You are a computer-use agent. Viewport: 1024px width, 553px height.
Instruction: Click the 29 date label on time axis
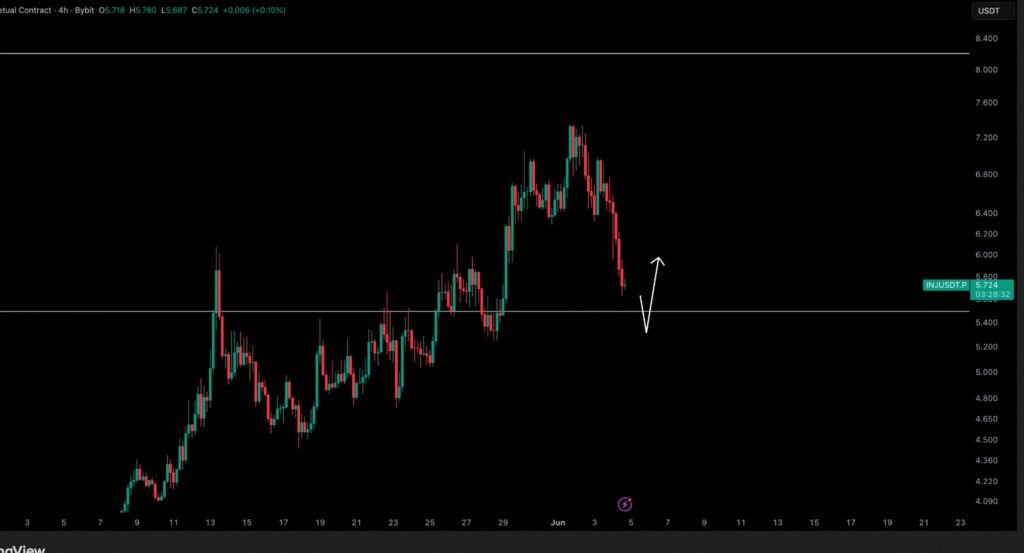click(x=503, y=523)
